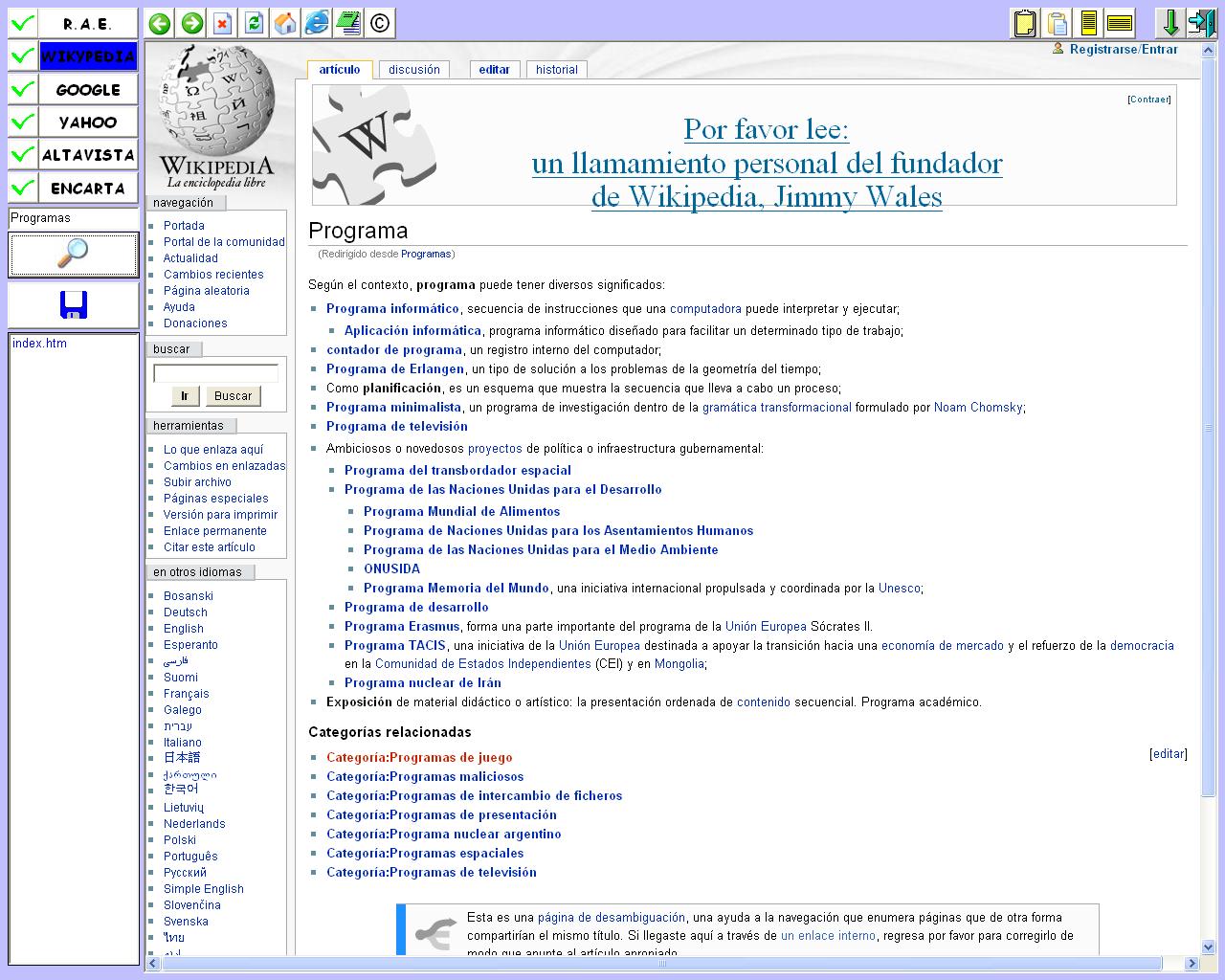This screenshot has height=980, width=1225.
Task: Click the editar section link near categories
Action: pyautogui.click(x=1169, y=754)
